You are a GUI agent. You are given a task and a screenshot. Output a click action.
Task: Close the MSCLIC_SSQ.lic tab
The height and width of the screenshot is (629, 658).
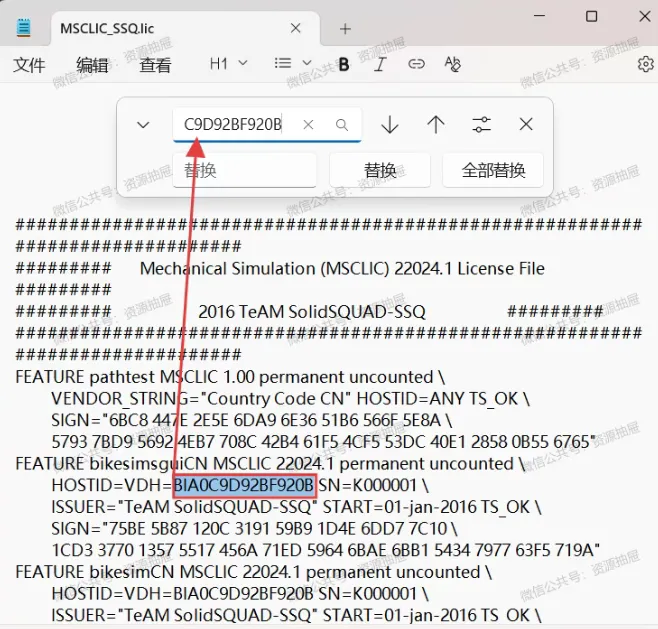[x=295, y=28]
